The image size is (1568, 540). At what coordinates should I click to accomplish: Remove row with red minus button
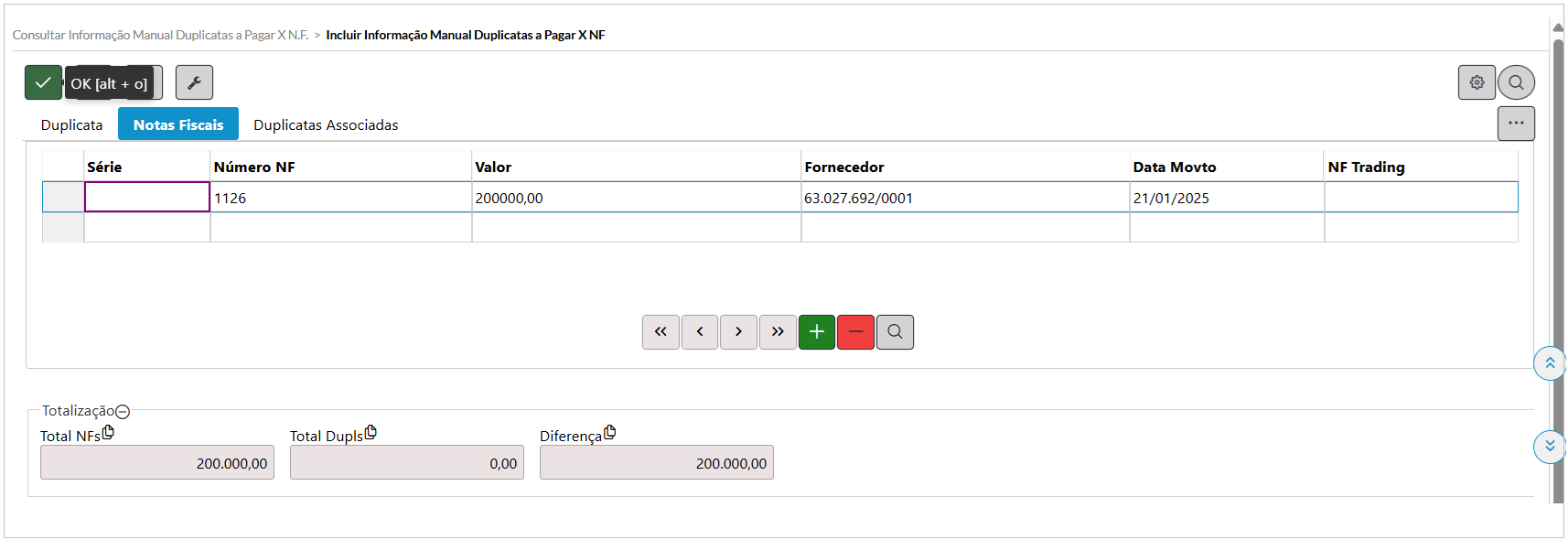point(855,332)
